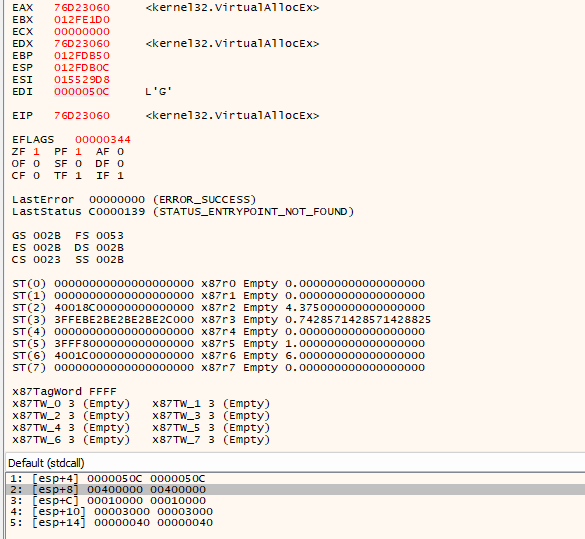This screenshot has width=585, height=539.
Task: Select the EAX register value 76D23060
Action: 82,7
